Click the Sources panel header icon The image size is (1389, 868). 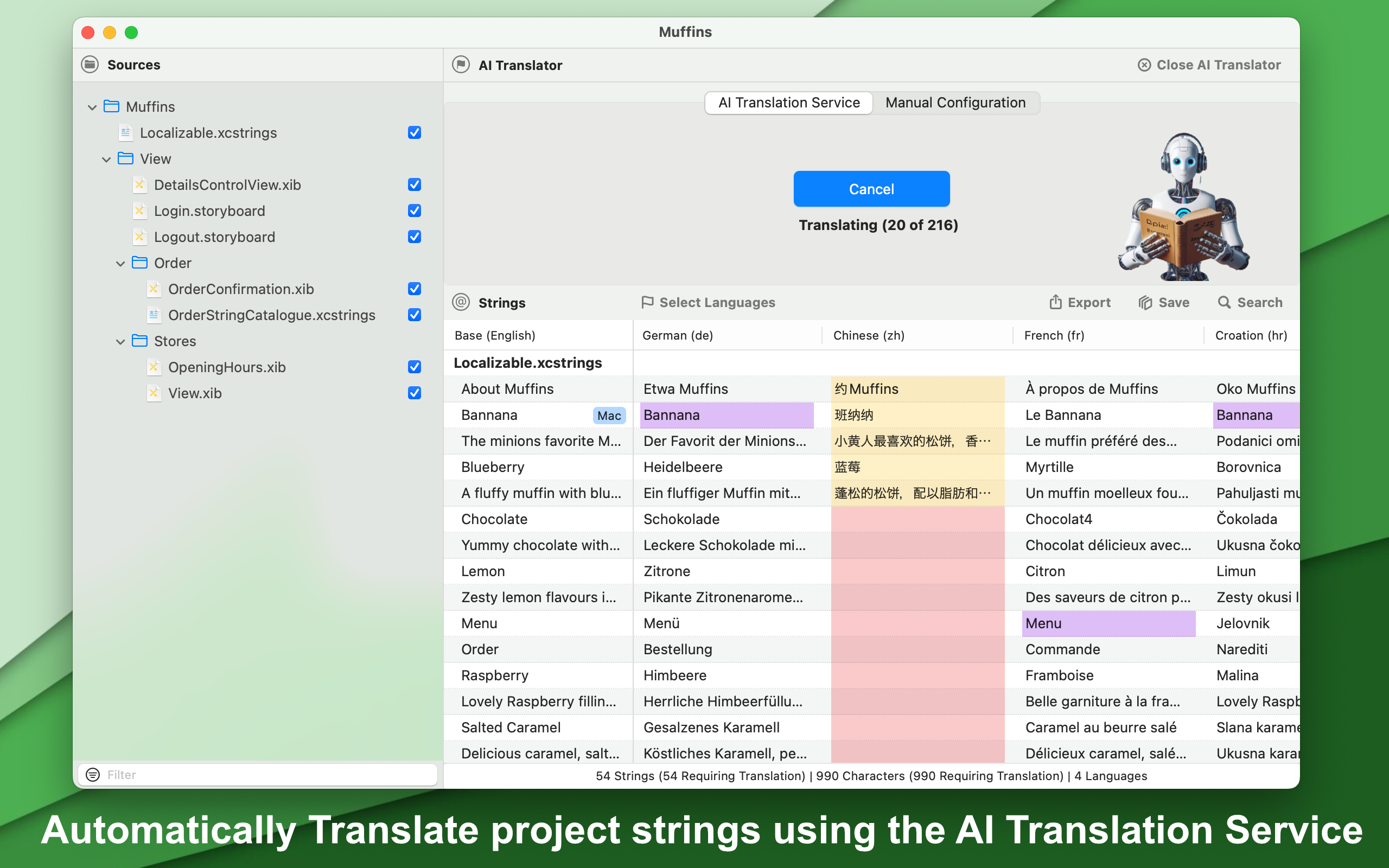[90, 65]
